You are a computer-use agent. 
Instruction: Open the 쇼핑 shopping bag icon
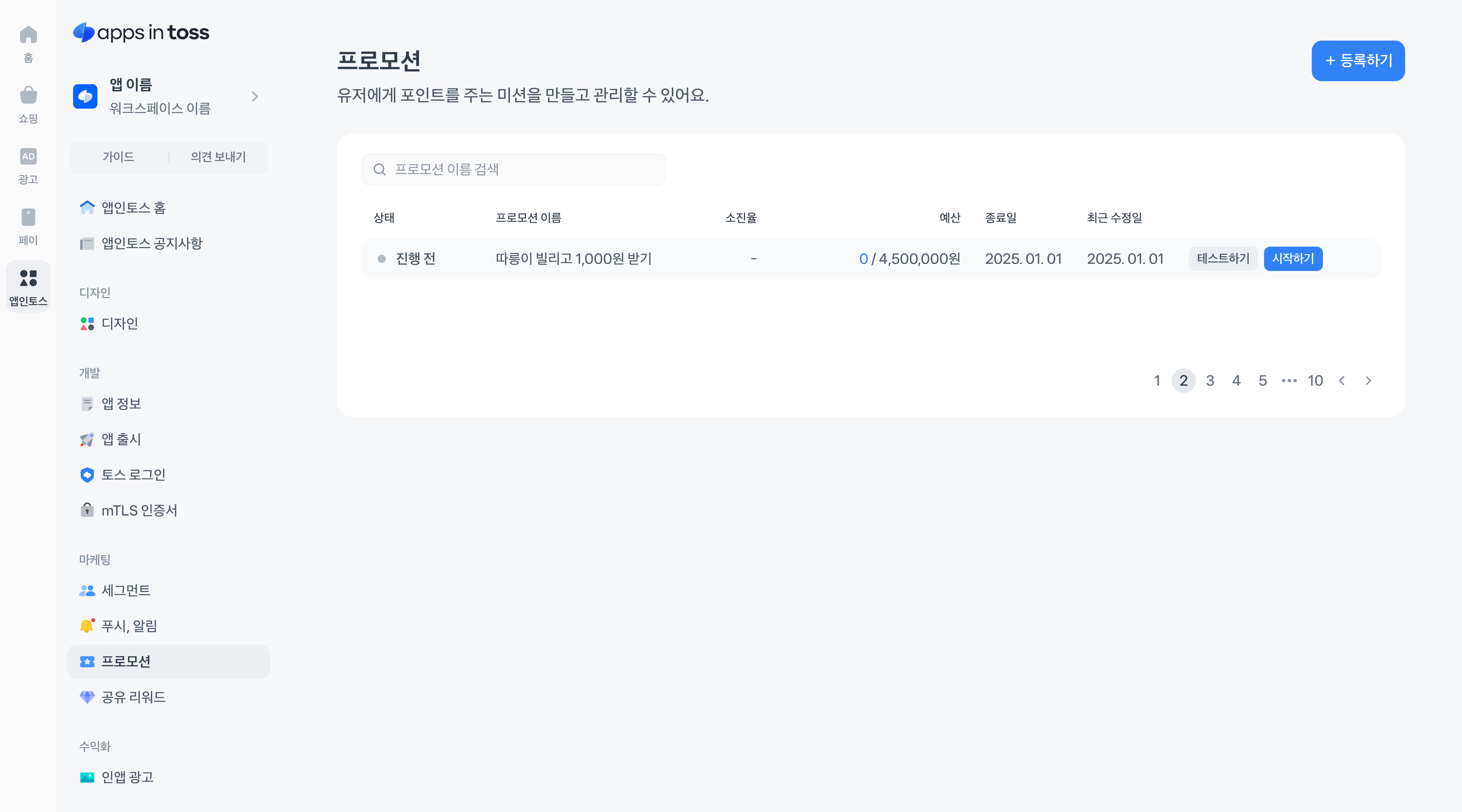28,96
